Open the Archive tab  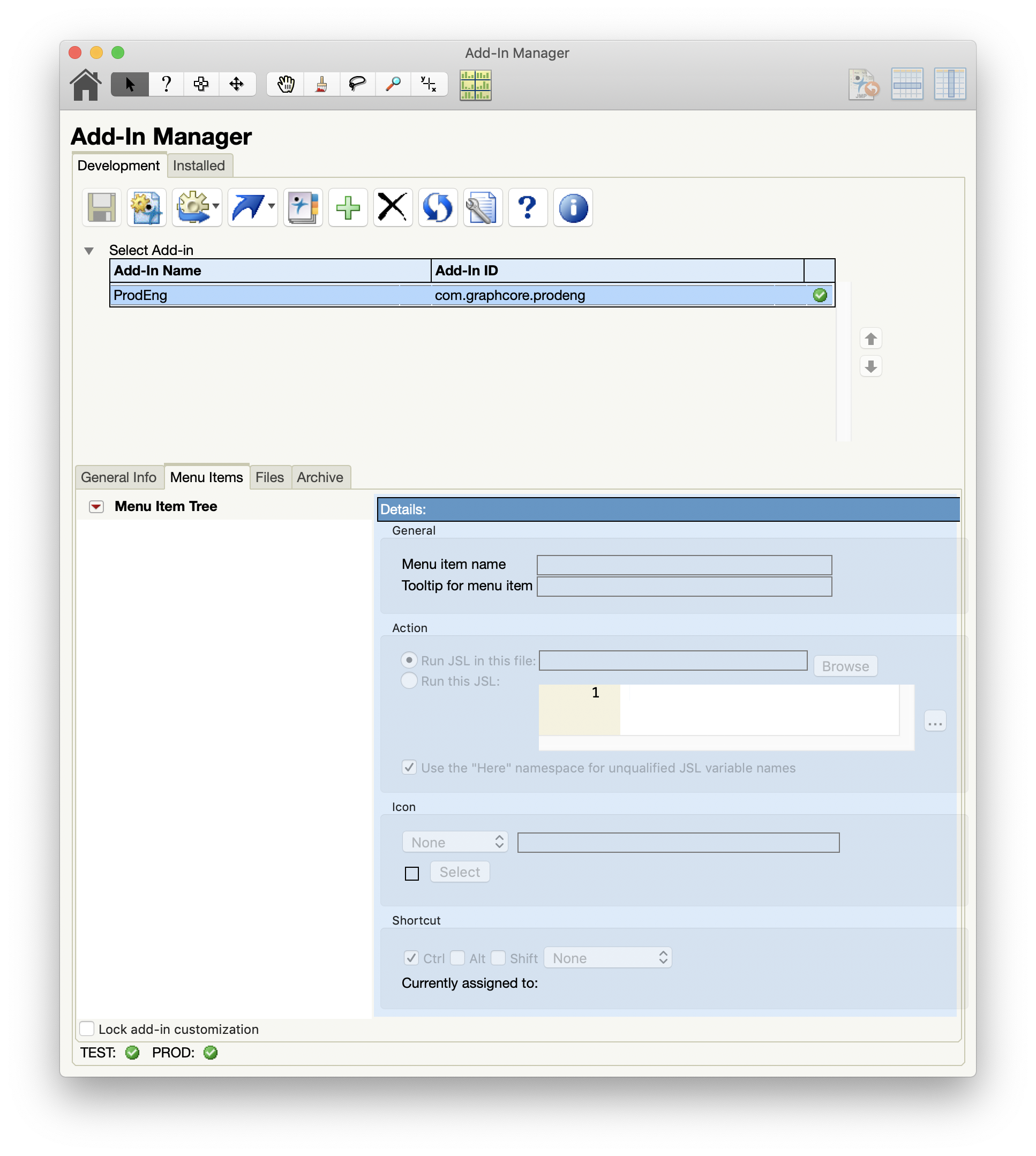[320, 477]
